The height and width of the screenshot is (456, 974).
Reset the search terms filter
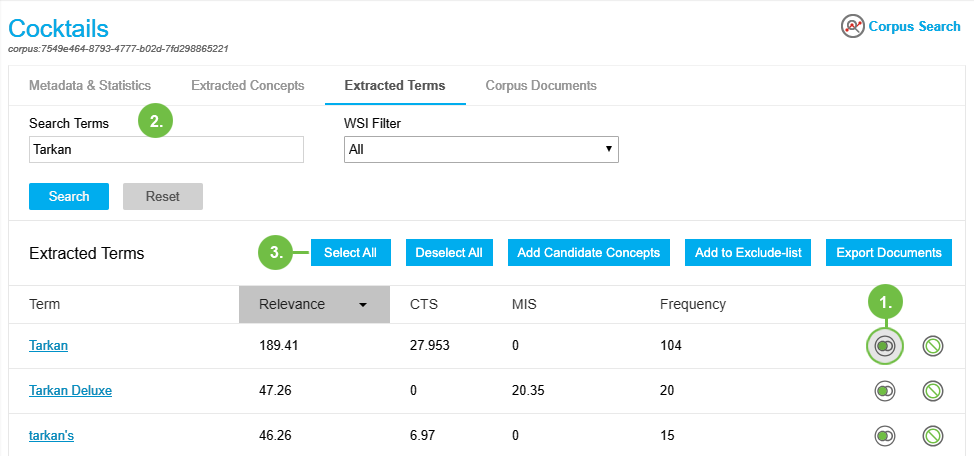[x=162, y=196]
